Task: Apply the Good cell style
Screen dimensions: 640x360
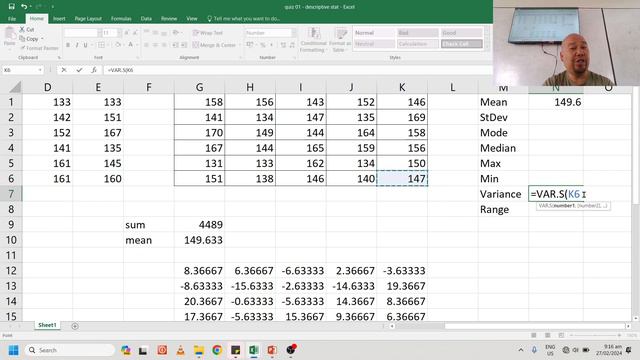Action: coord(461,33)
